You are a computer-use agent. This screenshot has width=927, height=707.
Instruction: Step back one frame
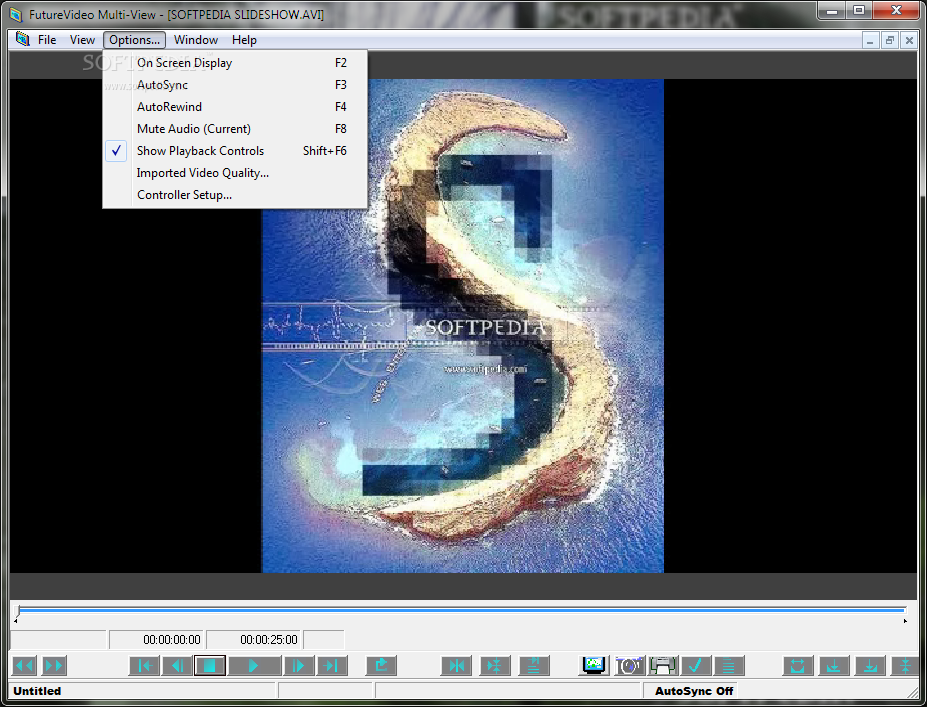pyautogui.click(x=177, y=666)
